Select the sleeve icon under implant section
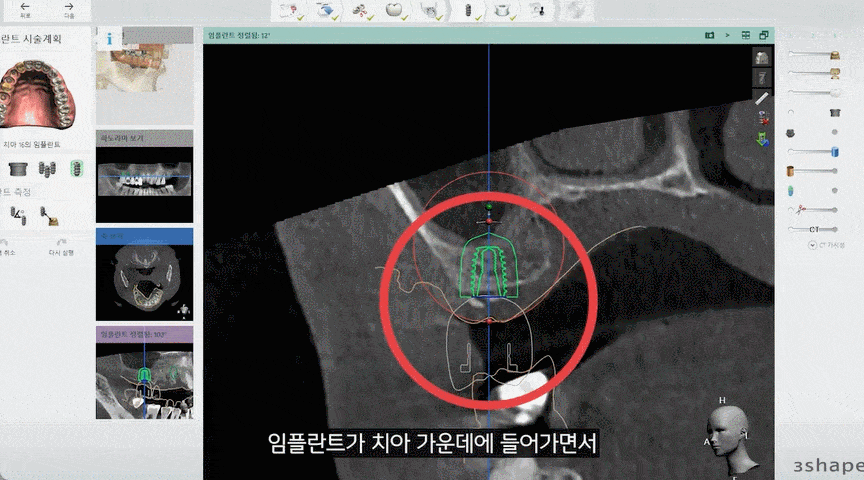This screenshot has width=864, height=480. click(x=18, y=168)
